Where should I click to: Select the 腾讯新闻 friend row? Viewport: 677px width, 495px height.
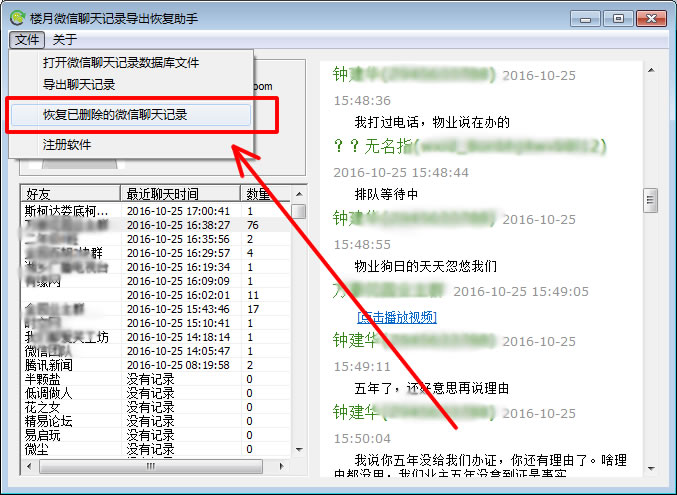(156, 365)
